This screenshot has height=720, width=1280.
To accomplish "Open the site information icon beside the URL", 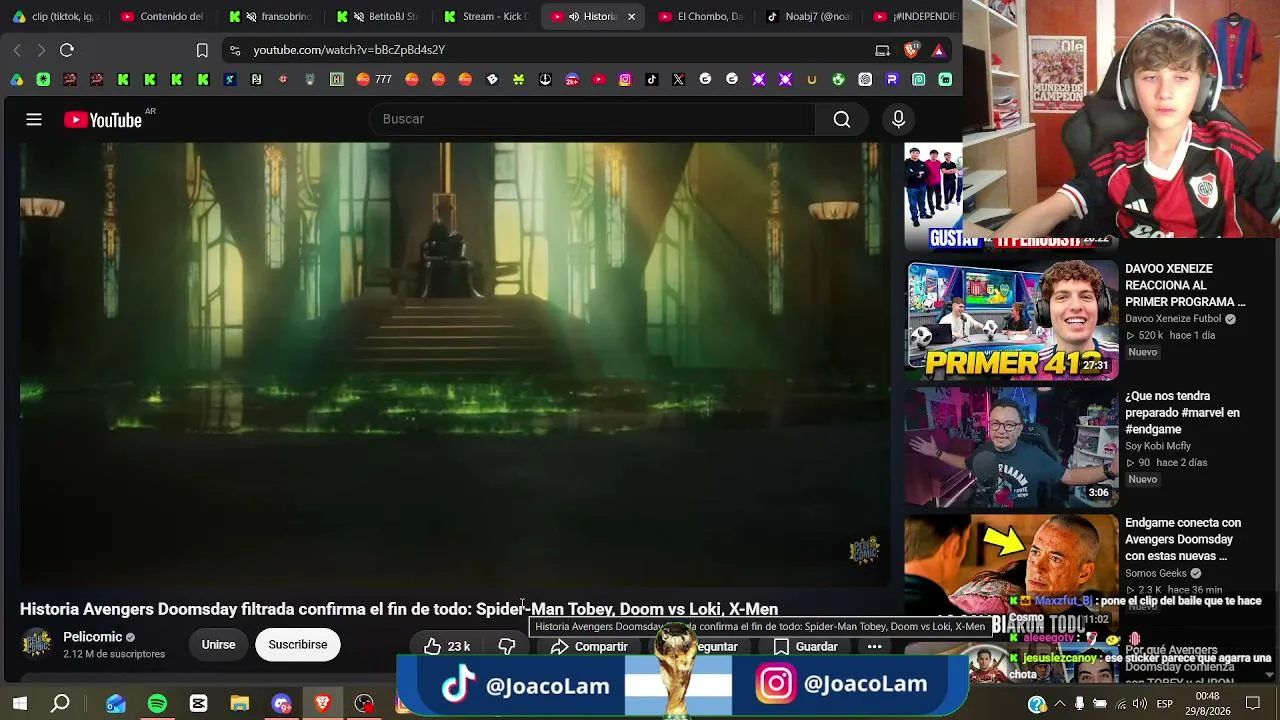I will point(234,50).
